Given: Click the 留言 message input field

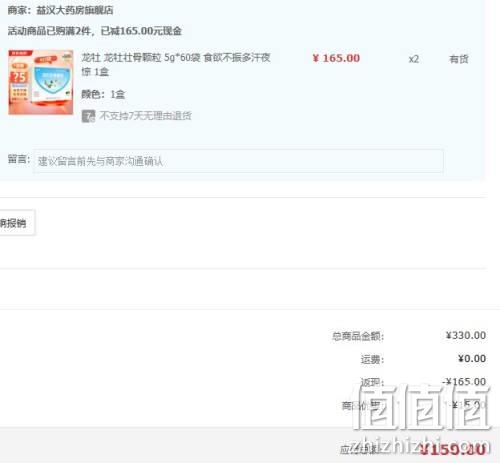Looking at the screenshot, I should click(x=238, y=161).
